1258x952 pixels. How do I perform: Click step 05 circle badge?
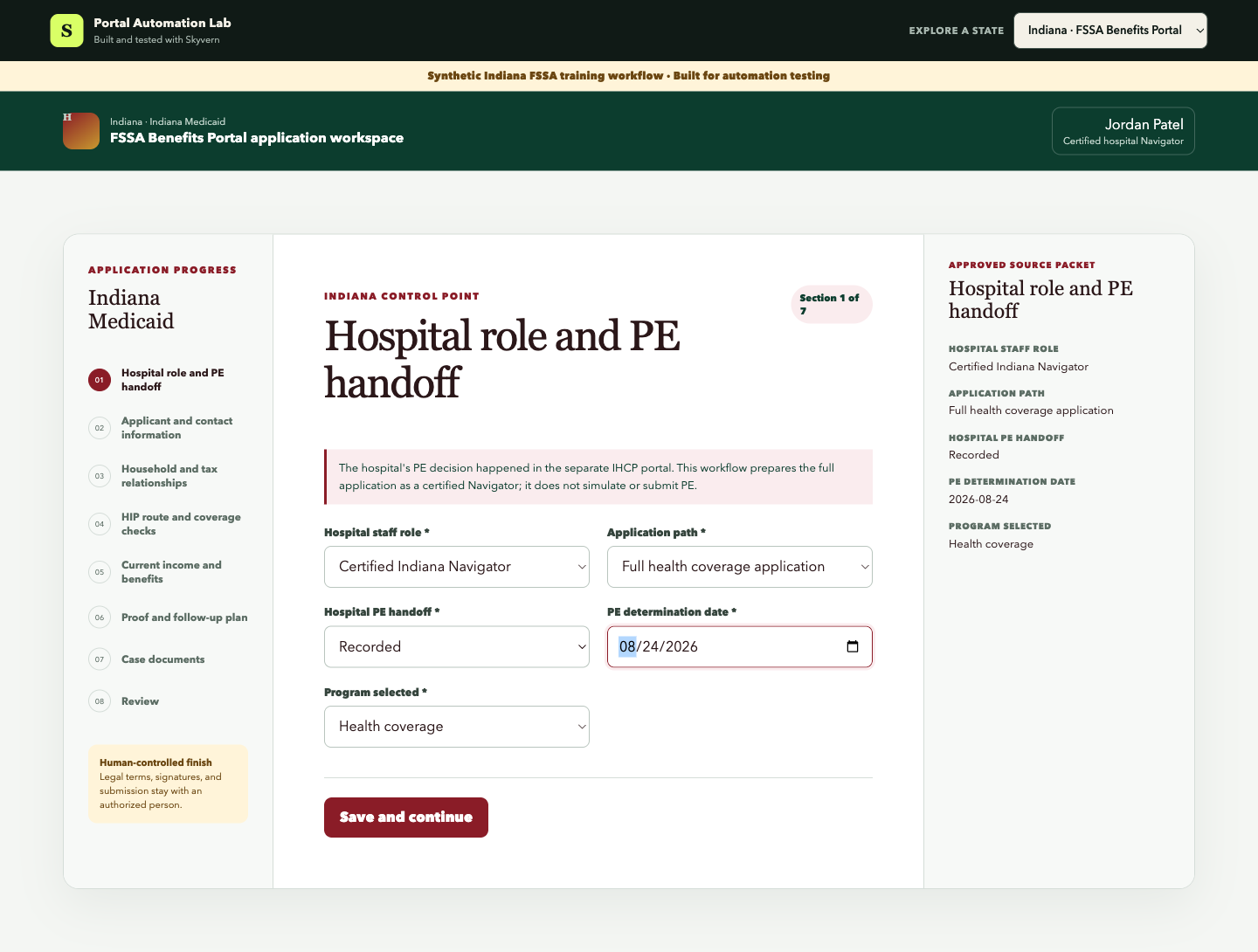[100, 572]
